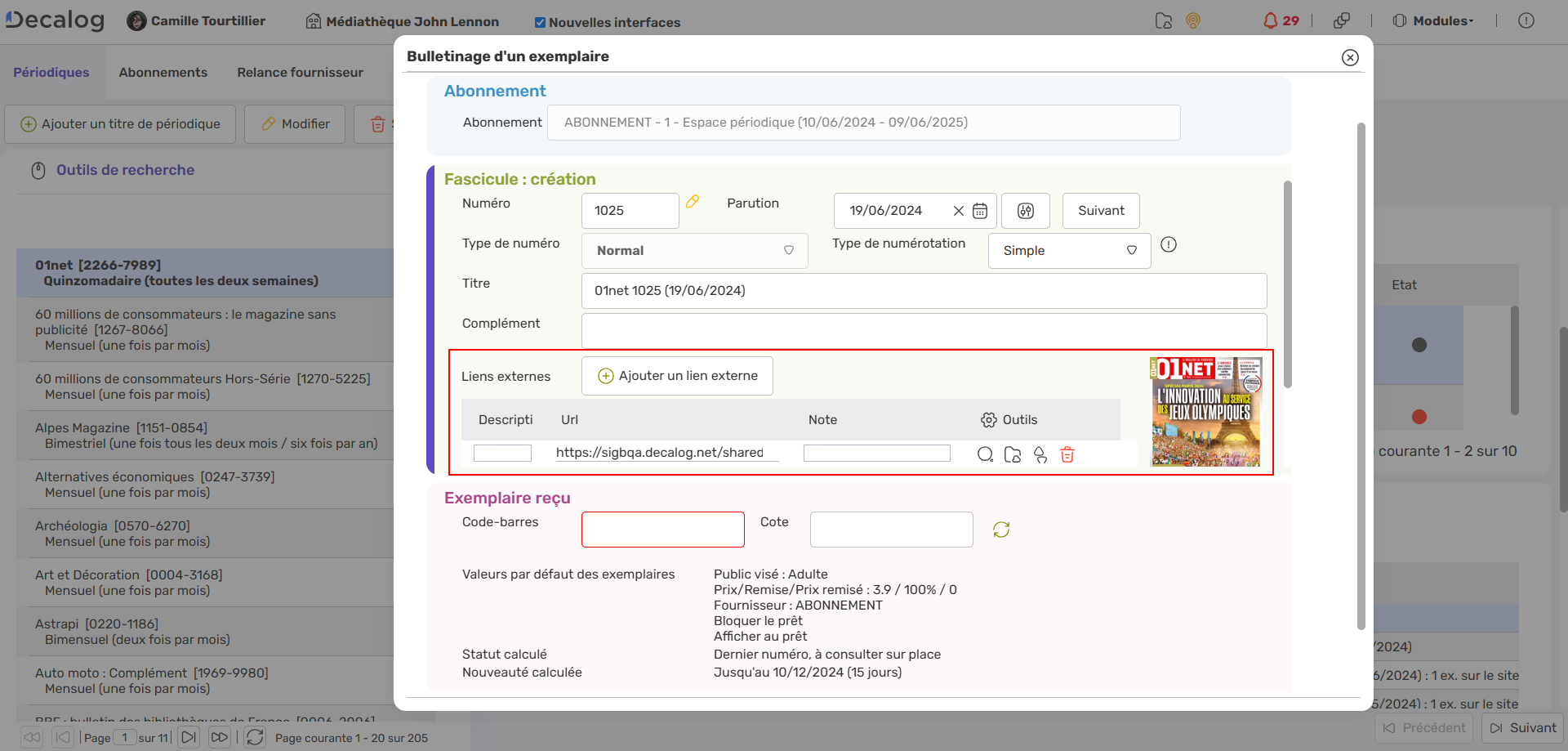
Task: Switch to the Abonnements tab
Action: coord(163,72)
